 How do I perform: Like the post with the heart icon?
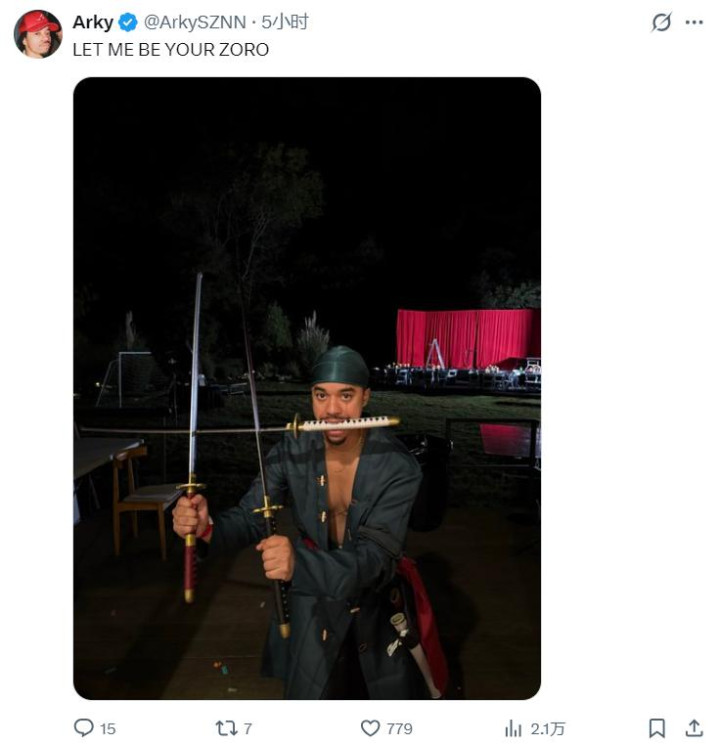tap(370, 728)
